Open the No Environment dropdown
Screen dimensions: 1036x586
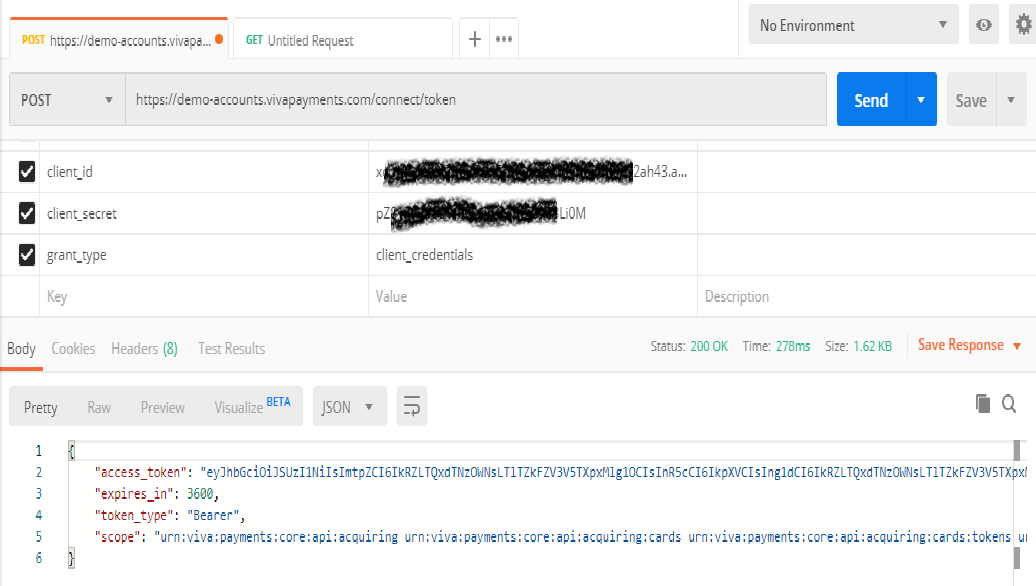[853, 24]
